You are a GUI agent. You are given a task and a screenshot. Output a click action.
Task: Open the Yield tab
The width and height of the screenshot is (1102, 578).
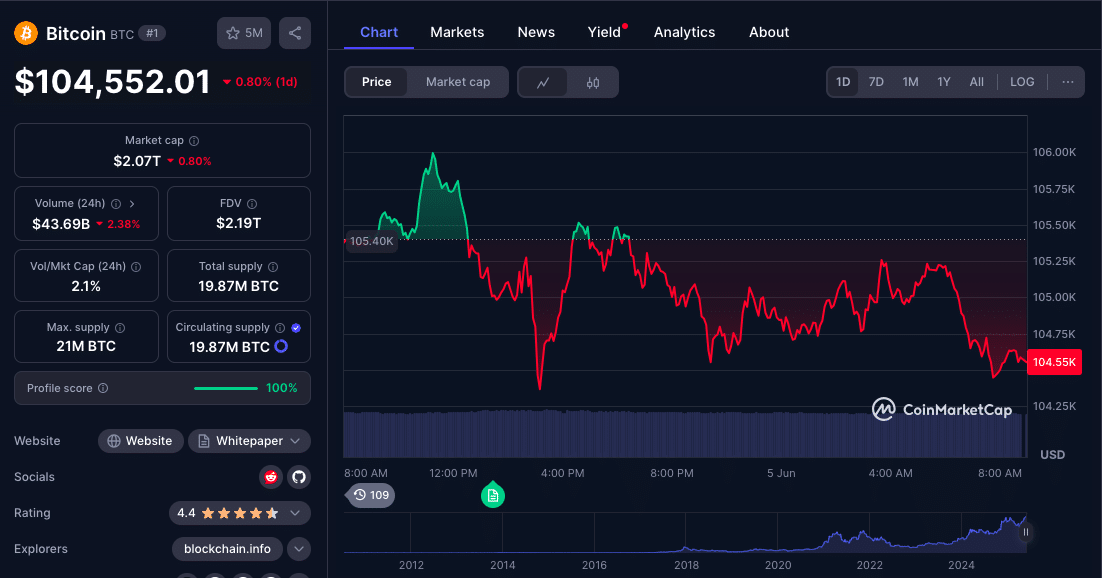(604, 32)
